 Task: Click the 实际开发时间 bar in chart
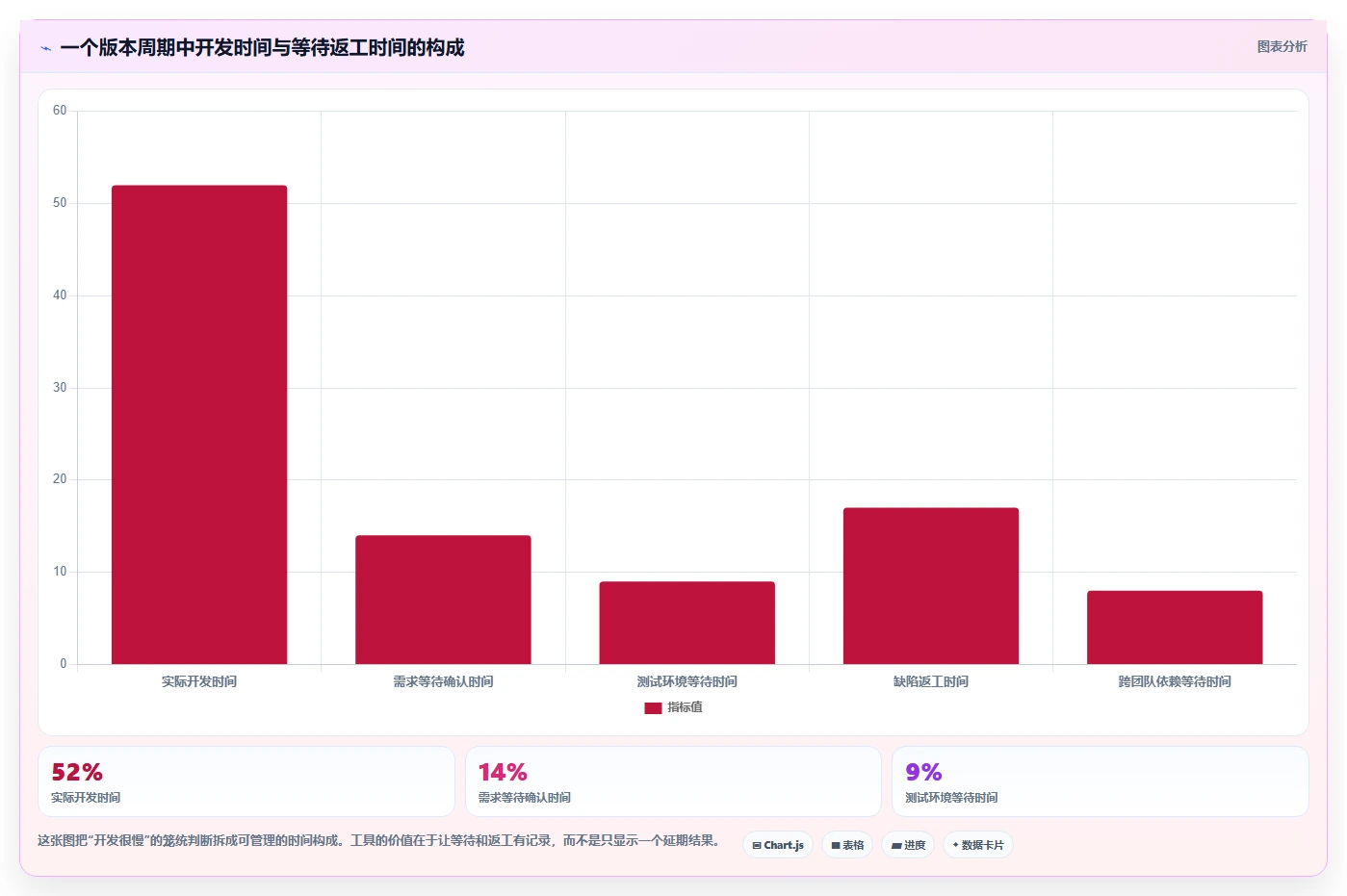coord(199,424)
